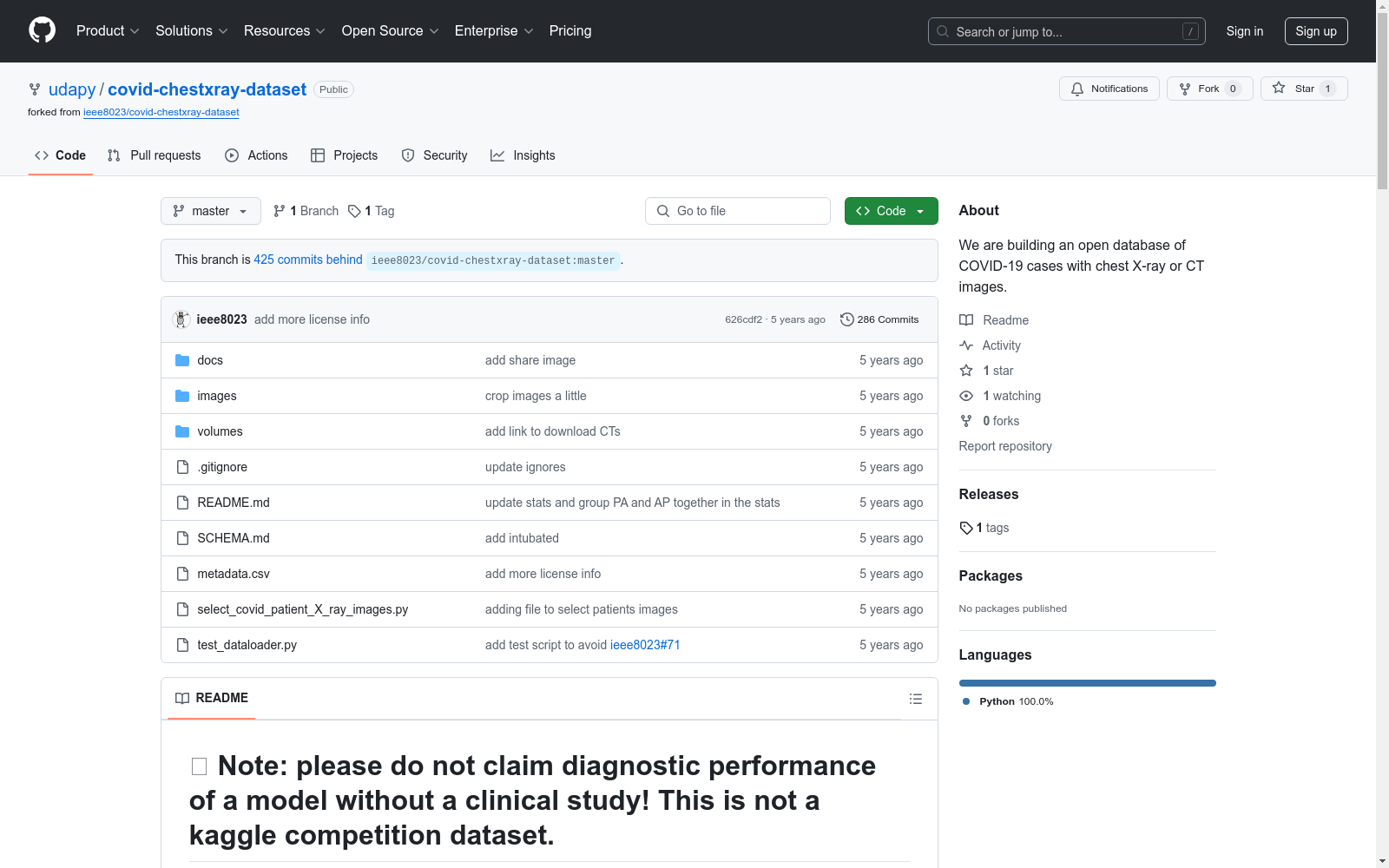Viewport: 1389px width, 868px height.
Task: Click the Releases heading link
Action: [989, 494]
